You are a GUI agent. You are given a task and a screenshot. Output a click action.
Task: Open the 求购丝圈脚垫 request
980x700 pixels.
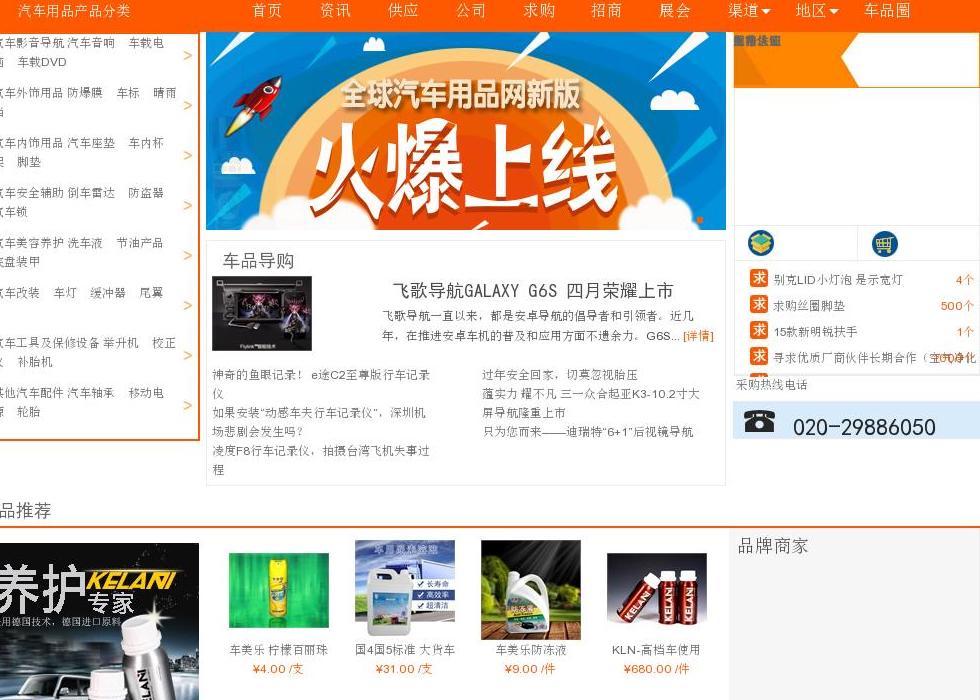tap(809, 306)
